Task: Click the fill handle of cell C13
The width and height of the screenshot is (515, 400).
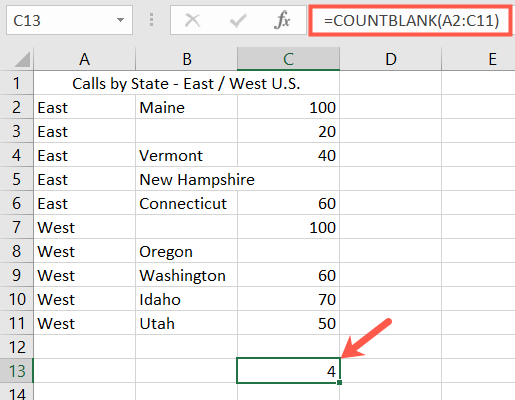Action: [339, 382]
